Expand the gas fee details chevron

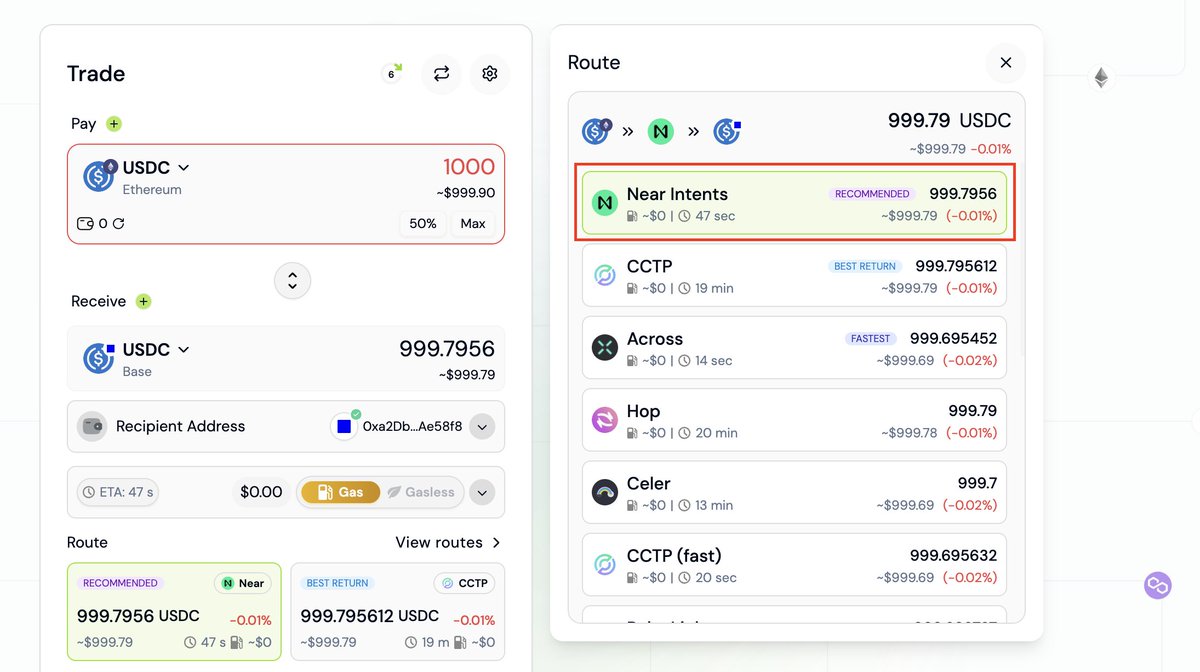point(482,492)
